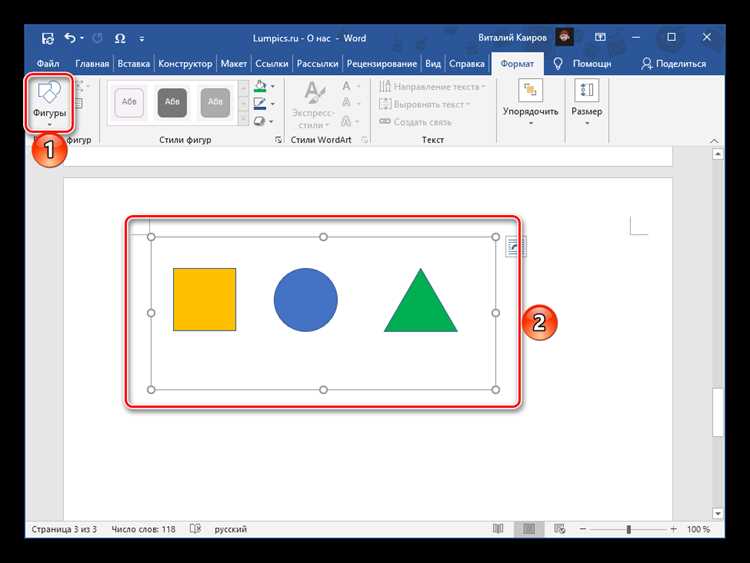Open Экспресс-стили WordArt quick styles
750x563 pixels.
(x=314, y=105)
